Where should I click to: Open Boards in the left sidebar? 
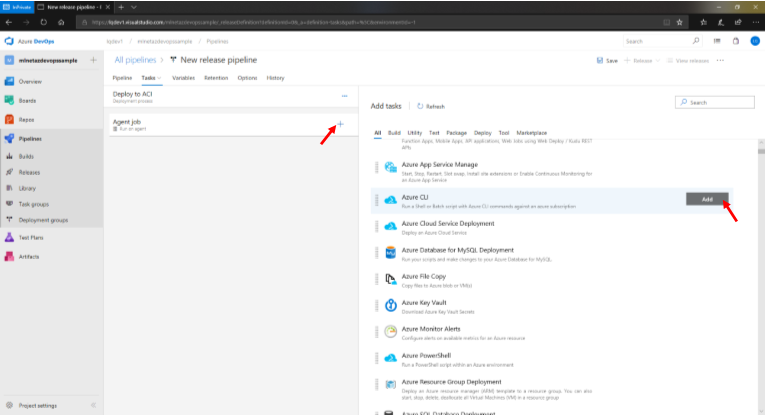point(30,100)
